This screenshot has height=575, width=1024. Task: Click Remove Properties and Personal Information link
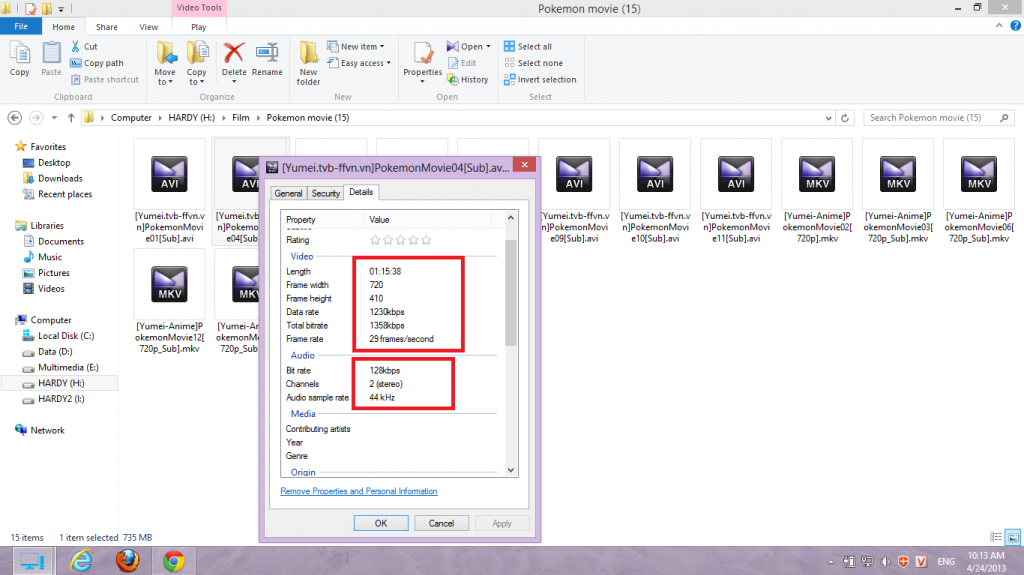359,491
